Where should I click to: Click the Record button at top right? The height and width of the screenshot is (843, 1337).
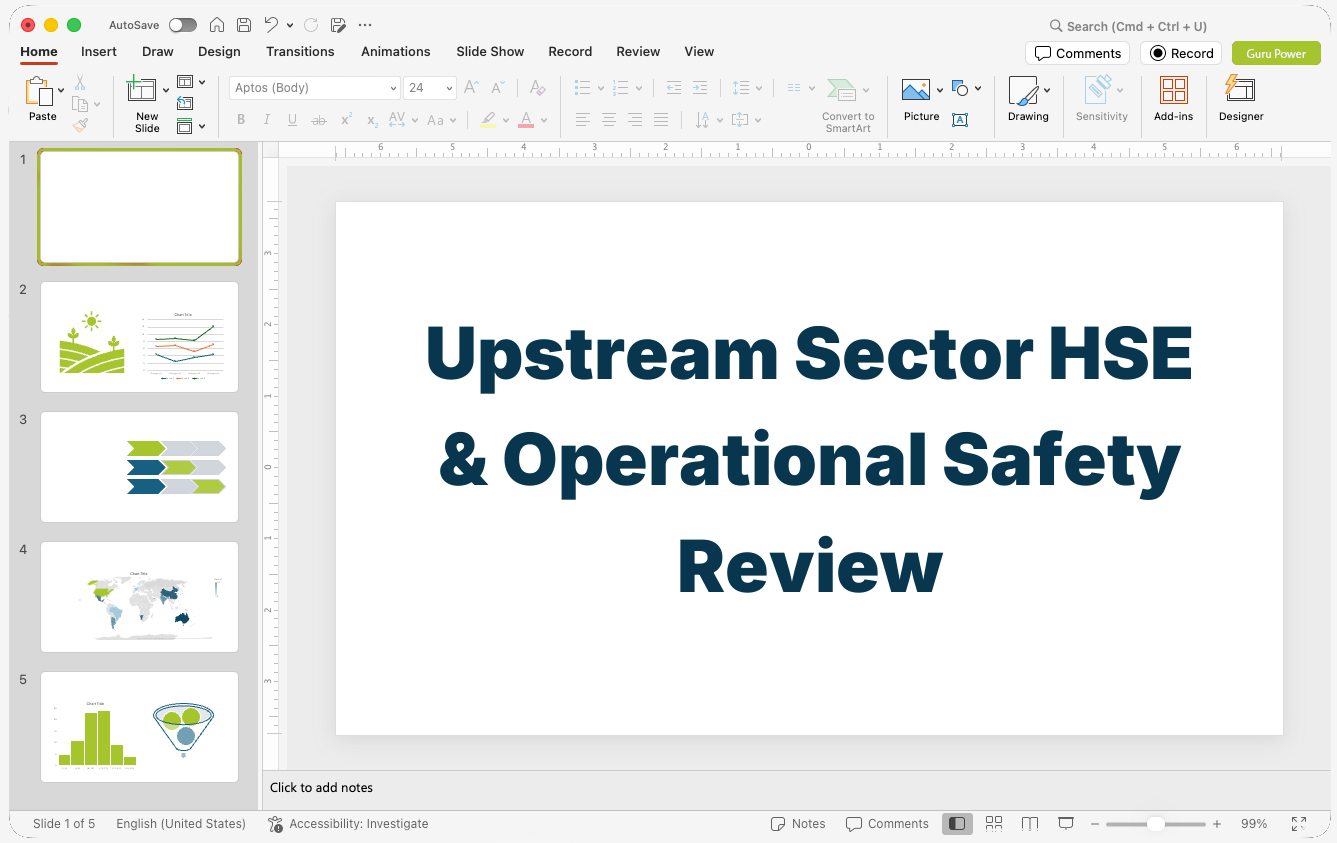[1181, 53]
